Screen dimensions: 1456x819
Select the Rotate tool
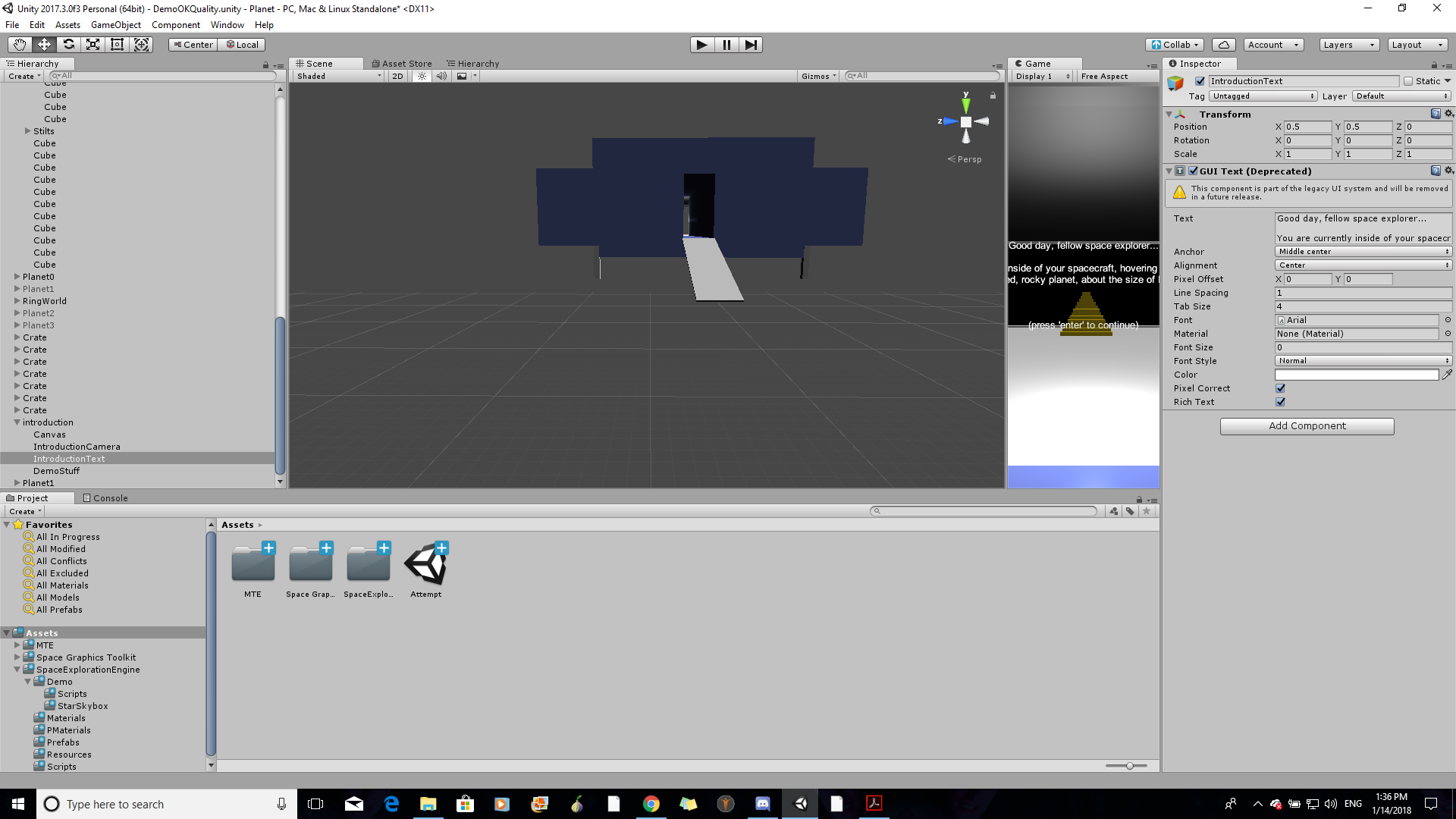click(x=68, y=45)
